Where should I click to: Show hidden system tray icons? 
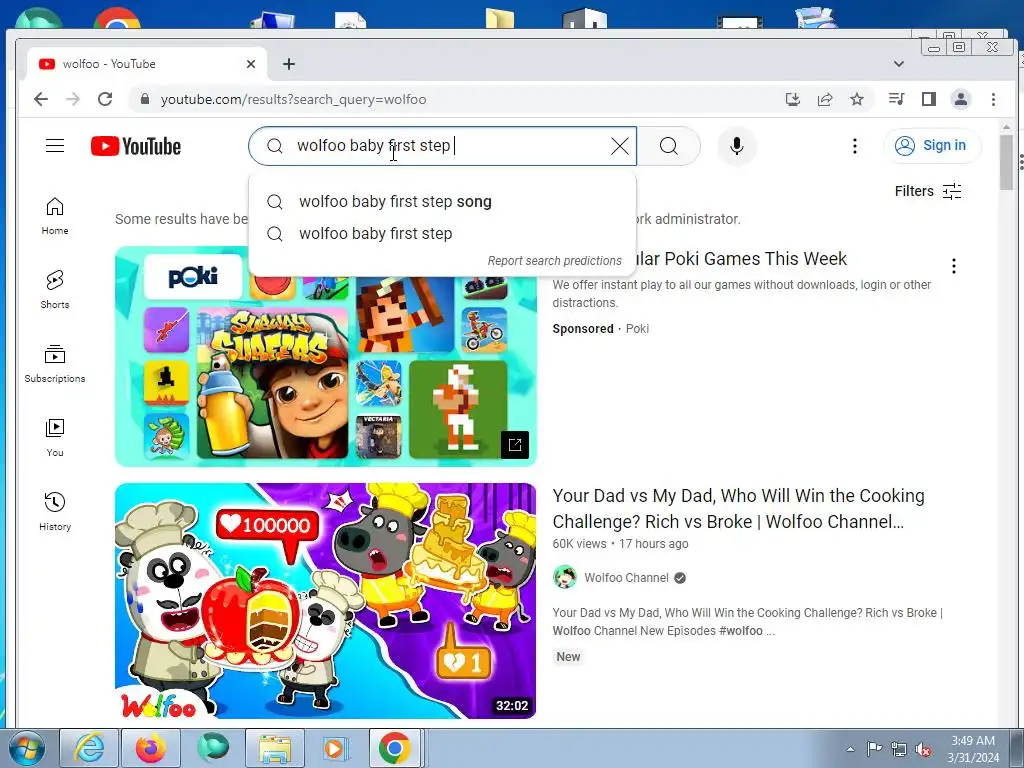click(x=850, y=749)
